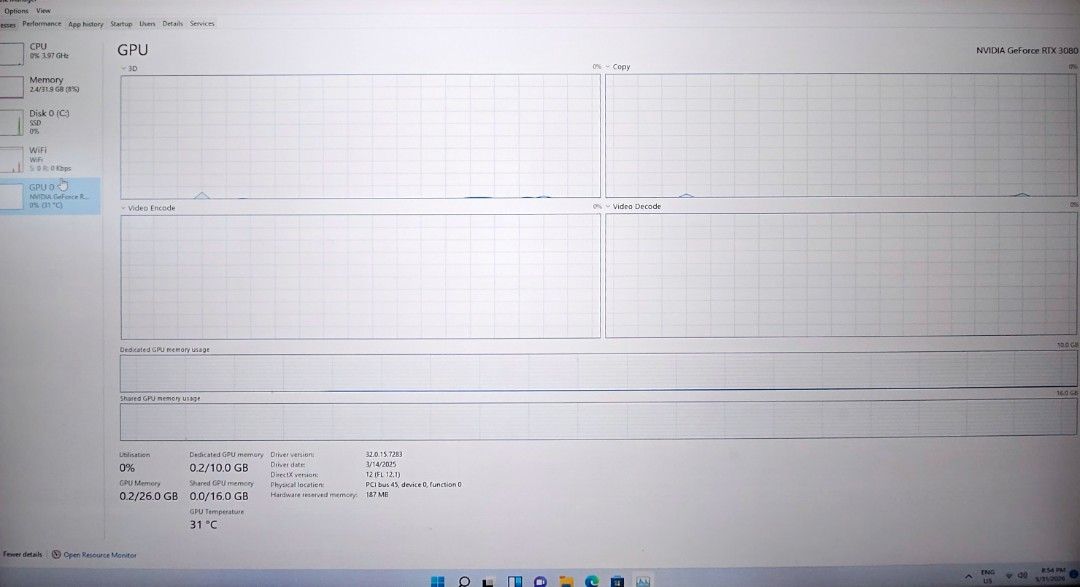This screenshot has height=587, width=1080.
Task: Select Disk 0 (C:) in sidebar
Action: click(x=50, y=122)
